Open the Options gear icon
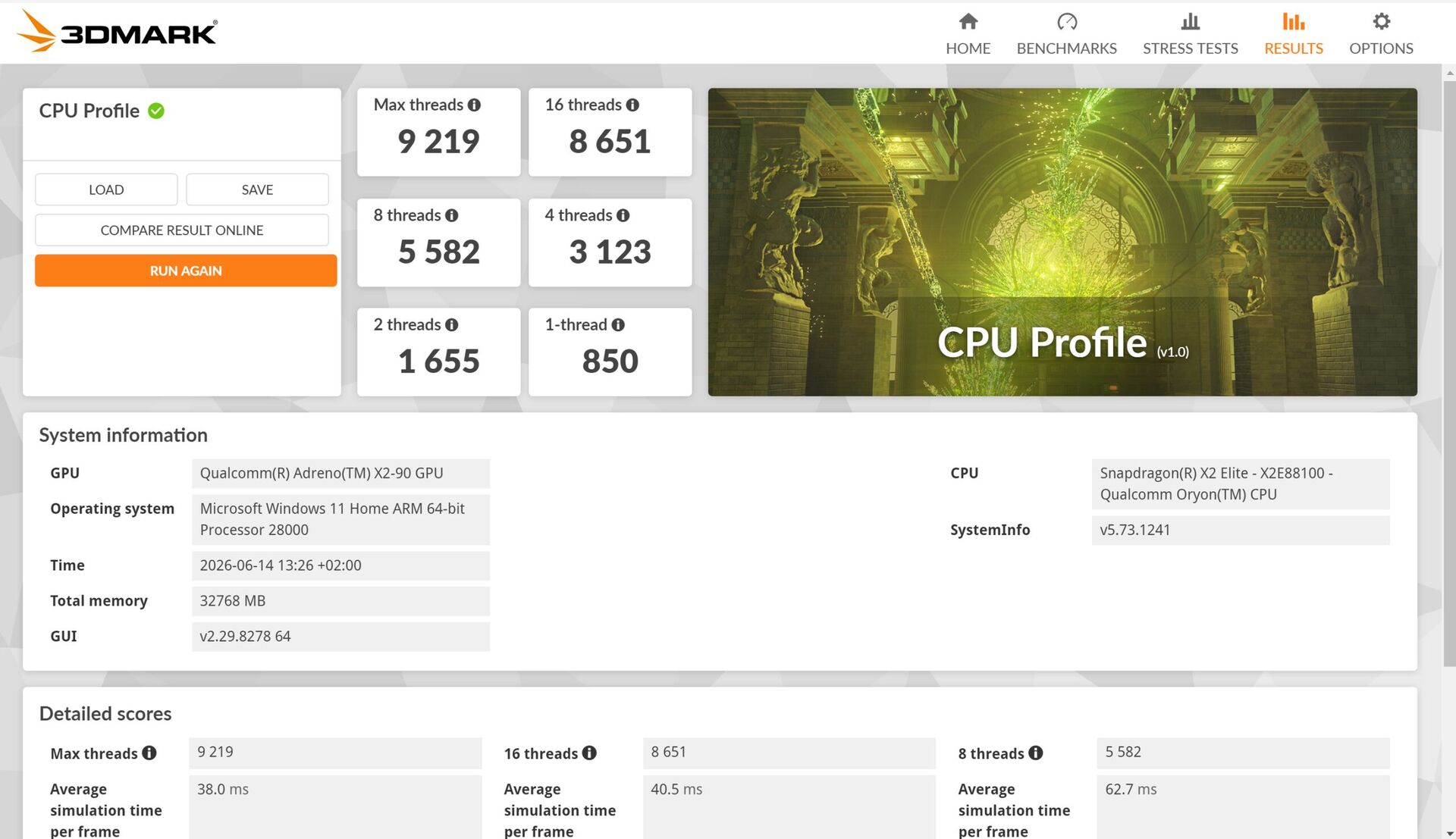This screenshot has height=839, width=1456. click(x=1381, y=21)
